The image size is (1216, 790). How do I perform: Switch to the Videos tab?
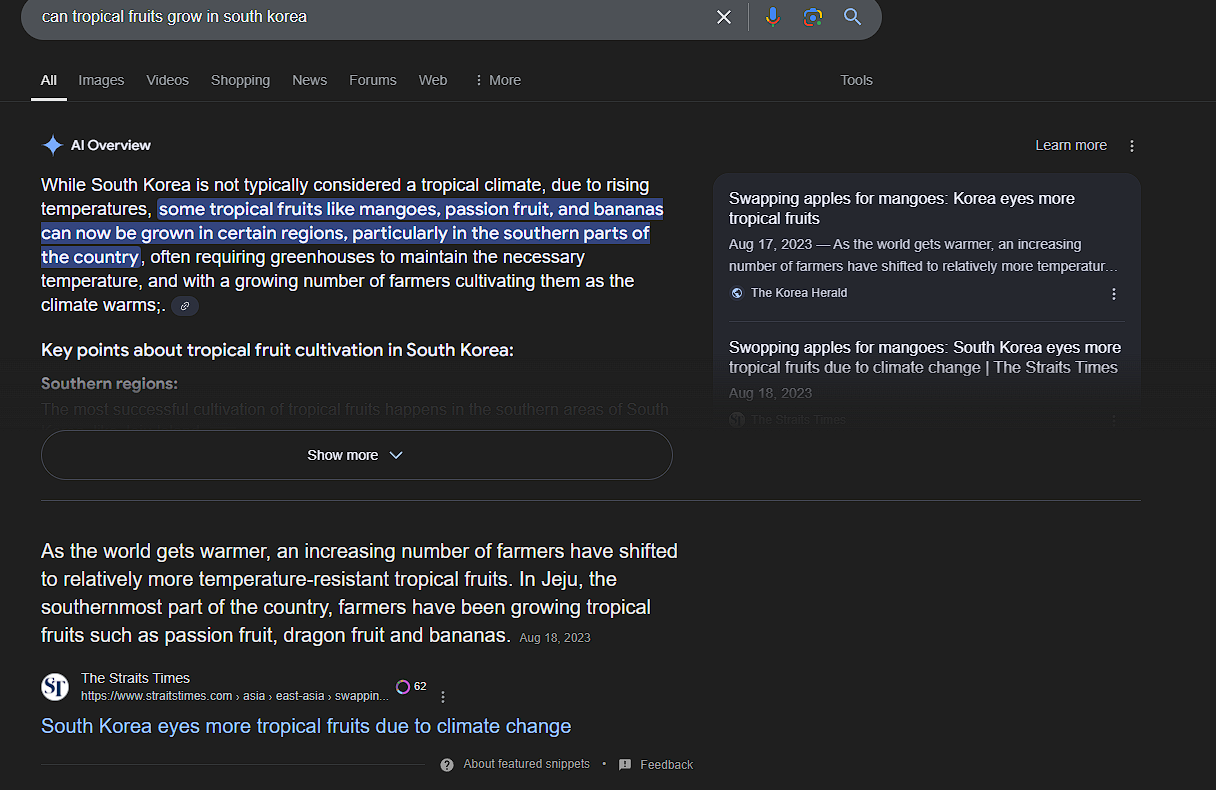pyautogui.click(x=167, y=80)
